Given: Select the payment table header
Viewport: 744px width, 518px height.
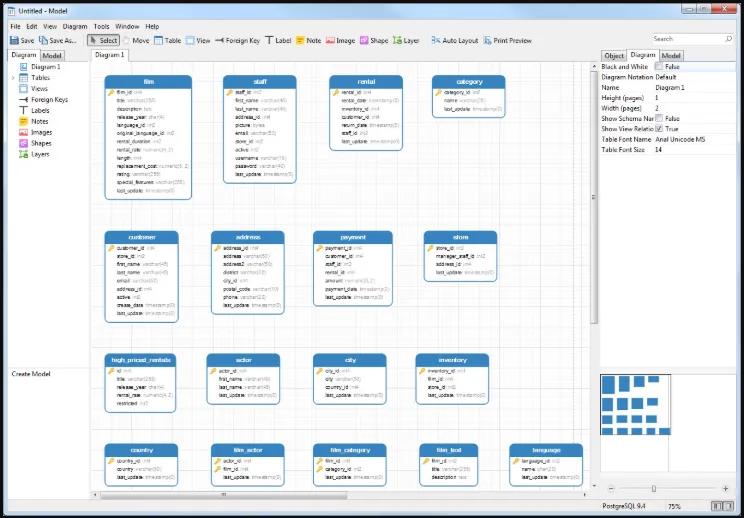Looking at the screenshot, I should (353, 237).
